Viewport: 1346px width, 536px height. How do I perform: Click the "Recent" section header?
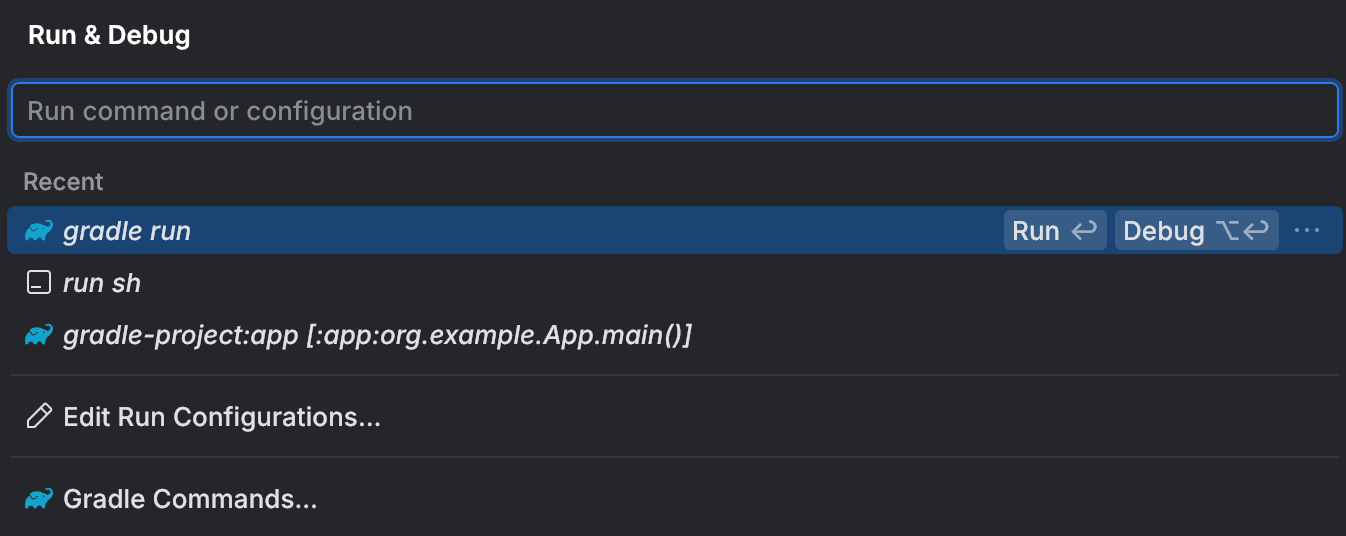pos(63,181)
